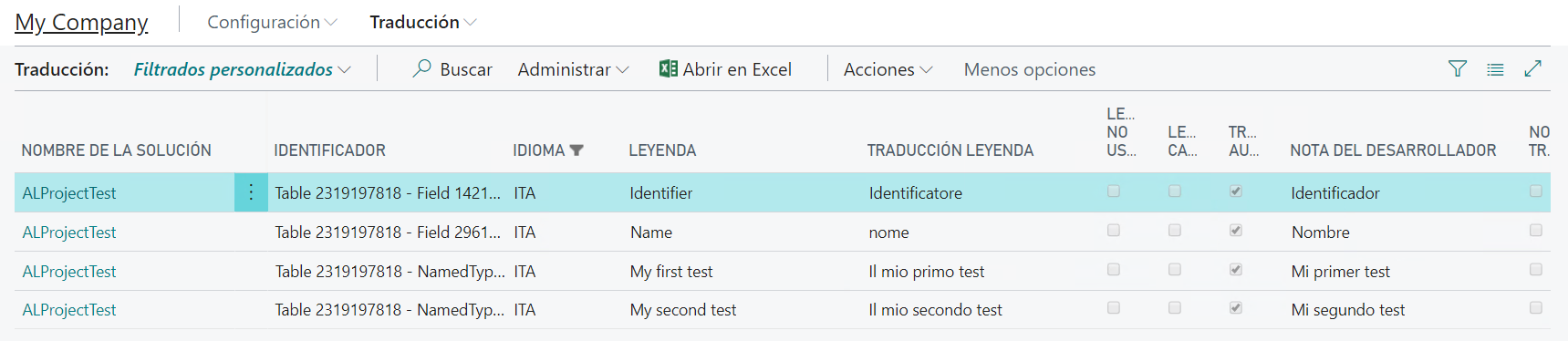1568x341 pixels.
Task: Click the filter funnel icon beside the IDIOMA header
Action: pos(576,150)
